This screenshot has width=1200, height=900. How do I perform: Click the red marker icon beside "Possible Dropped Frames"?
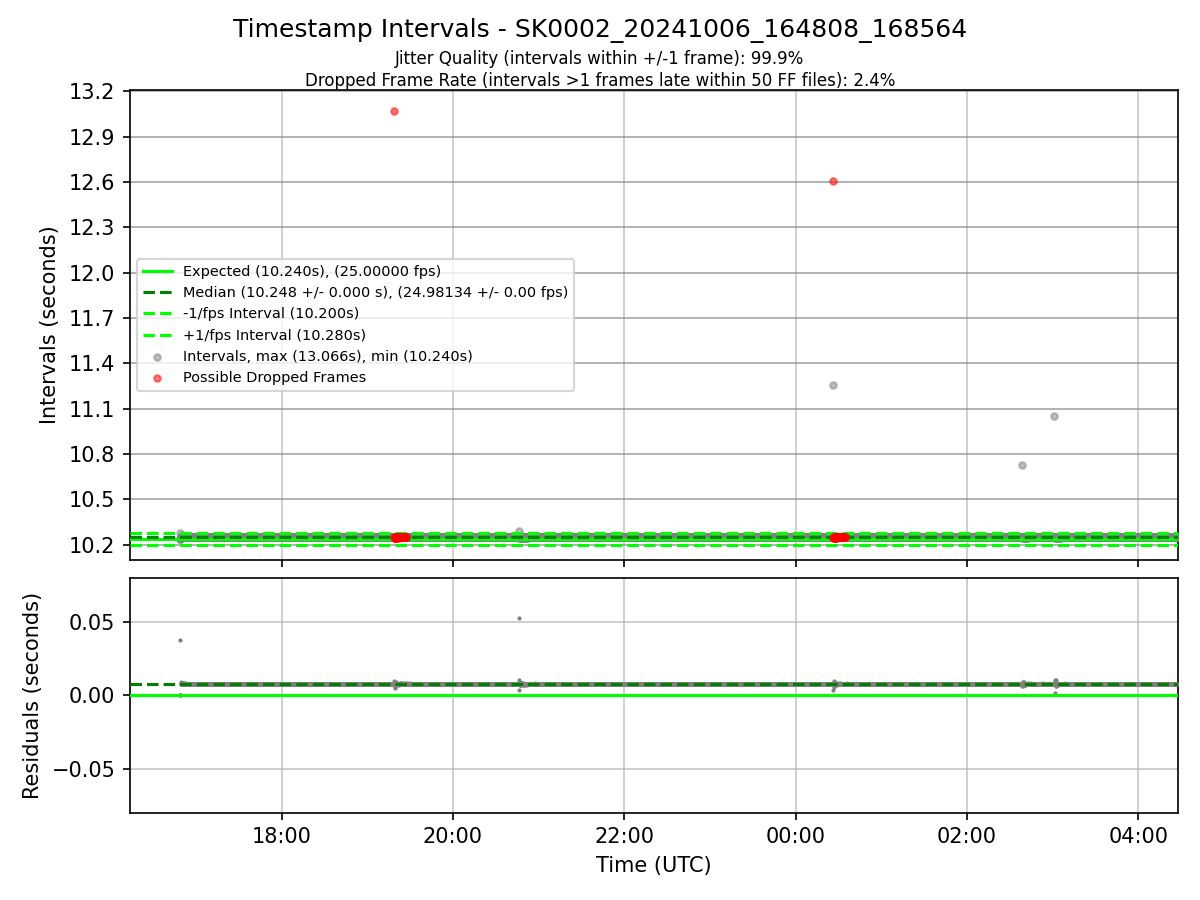pos(157,378)
